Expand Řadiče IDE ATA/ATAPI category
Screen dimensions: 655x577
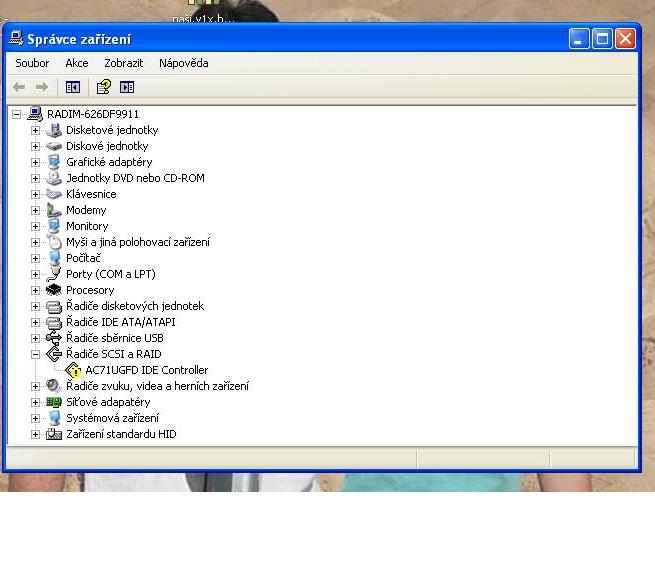coord(36,322)
